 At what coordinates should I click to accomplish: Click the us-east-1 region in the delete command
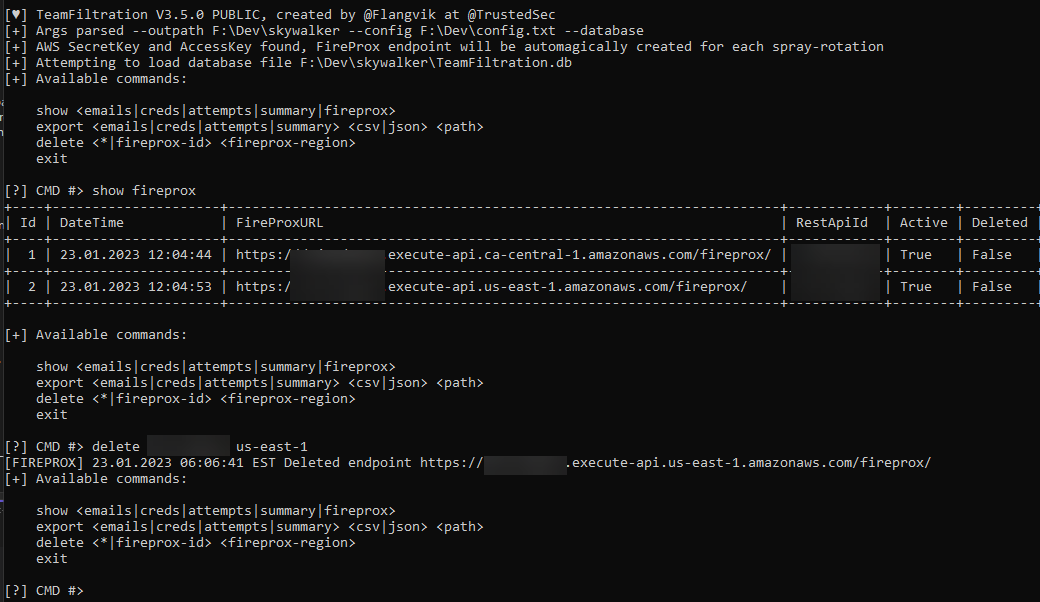272,447
